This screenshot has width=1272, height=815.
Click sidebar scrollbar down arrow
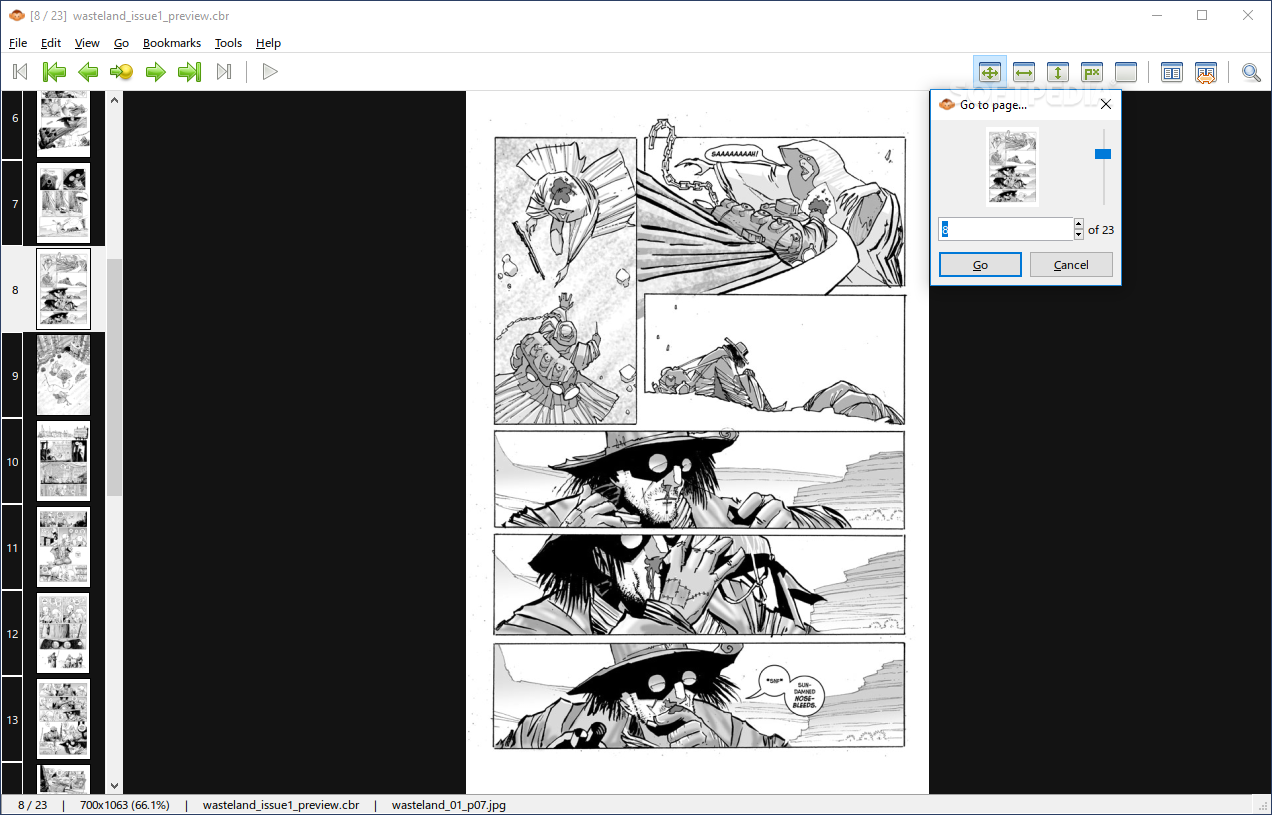(x=114, y=786)
